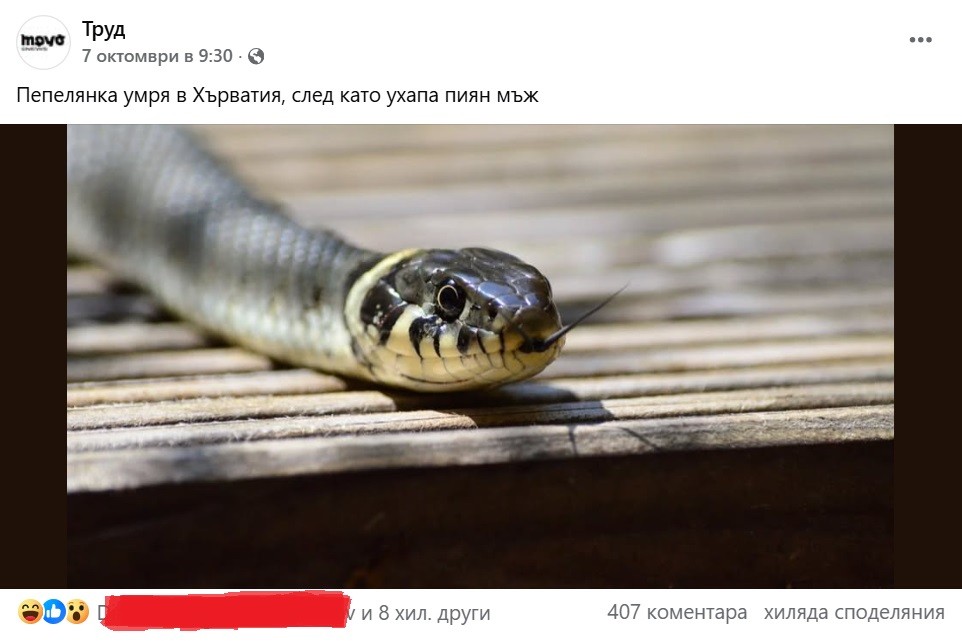This screenshot has height=641, width=962.
Task: Click the right black letterbox bar of photo
Action: click(x=928, y=356)
